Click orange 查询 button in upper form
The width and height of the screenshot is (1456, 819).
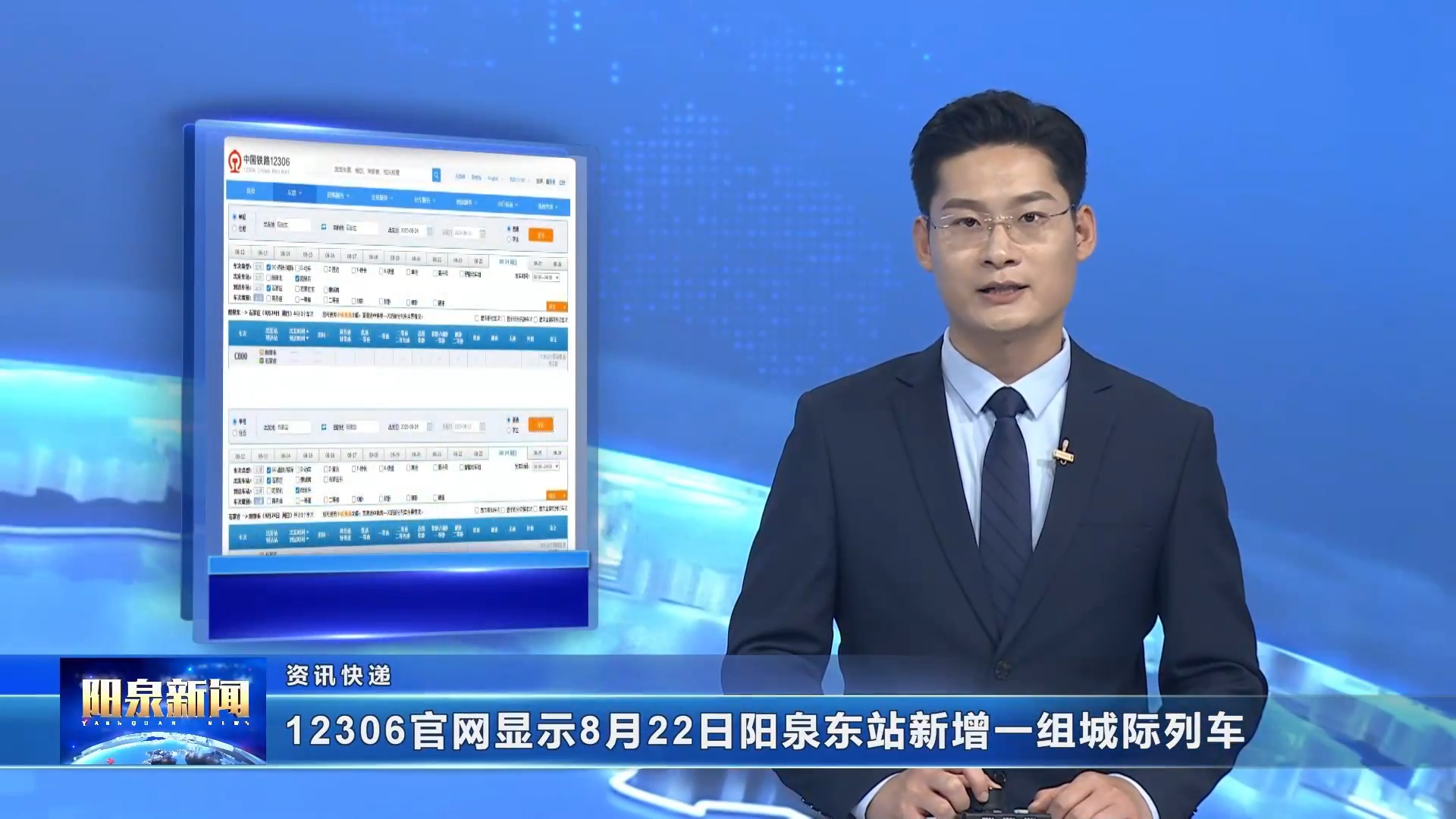pyautogui.click(x=541, y=235)
